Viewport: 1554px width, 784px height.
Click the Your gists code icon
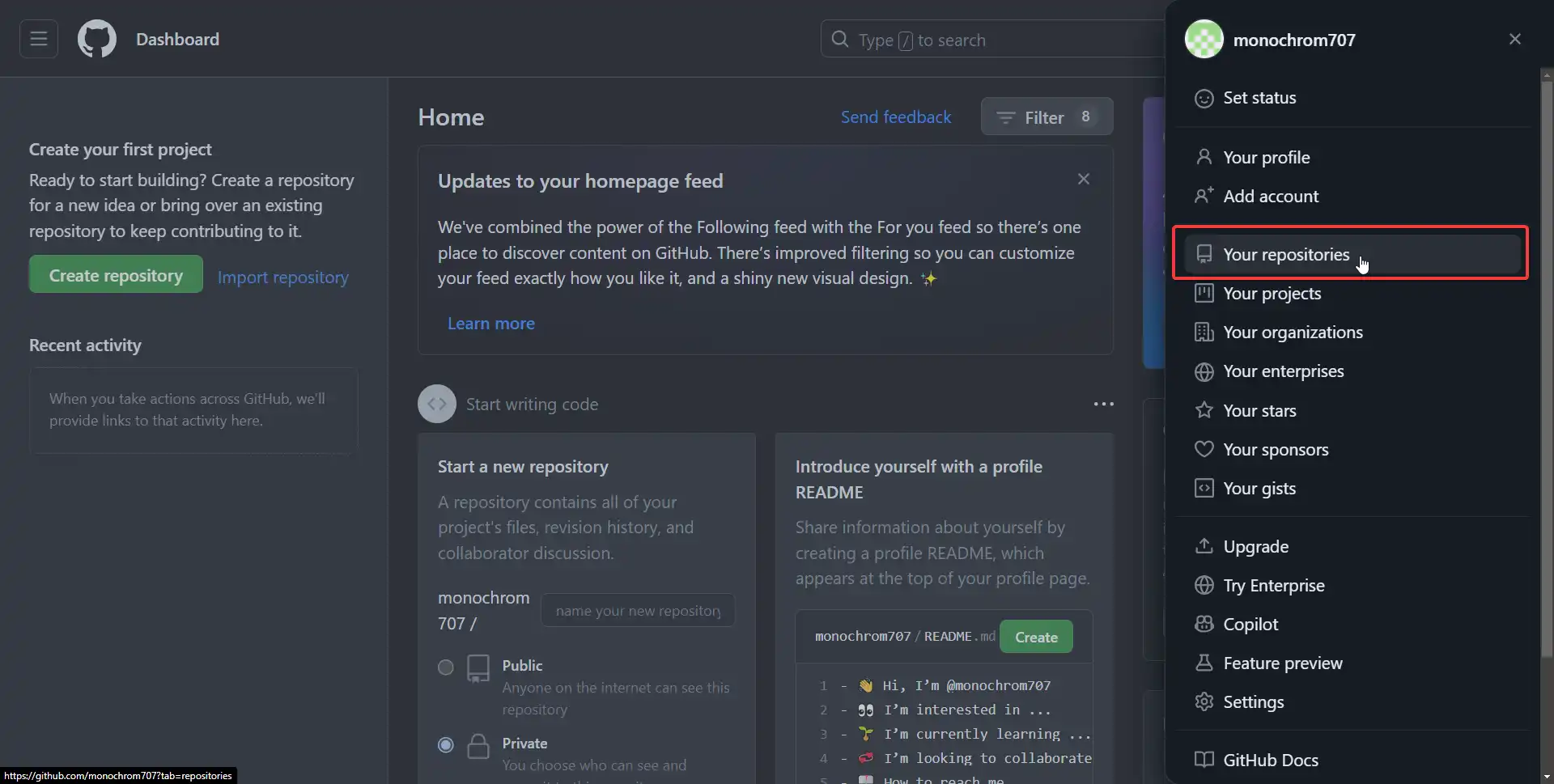[x=1204, y=488]
